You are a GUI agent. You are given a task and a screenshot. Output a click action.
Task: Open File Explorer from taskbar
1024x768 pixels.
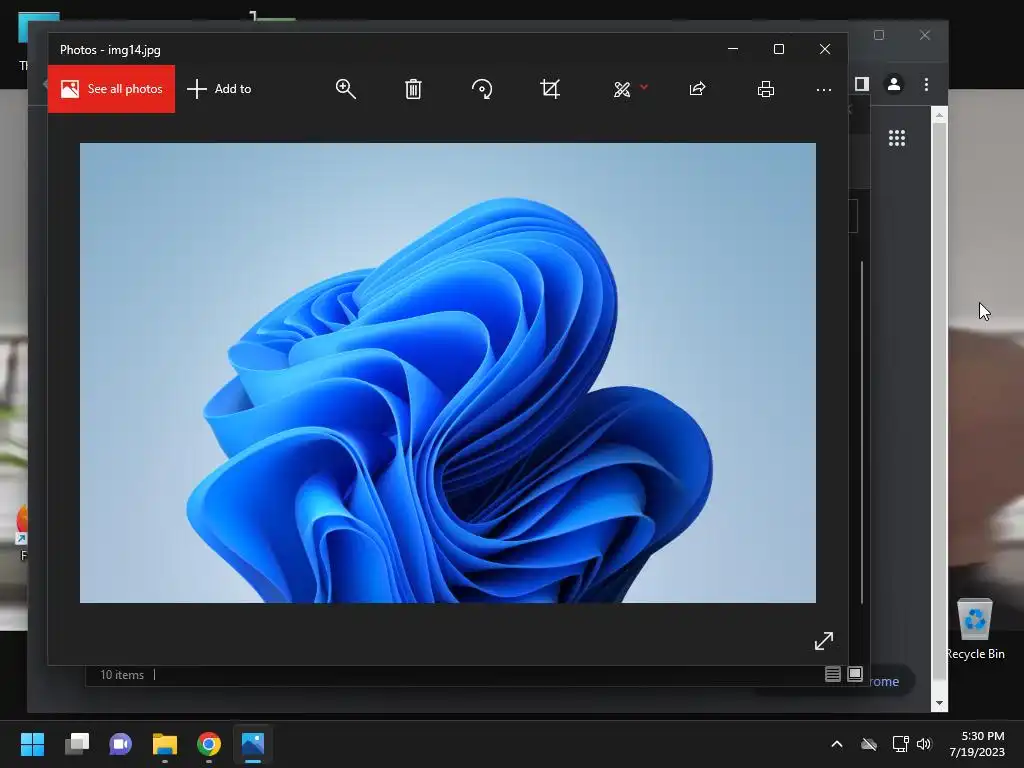[x=165, y=744]
